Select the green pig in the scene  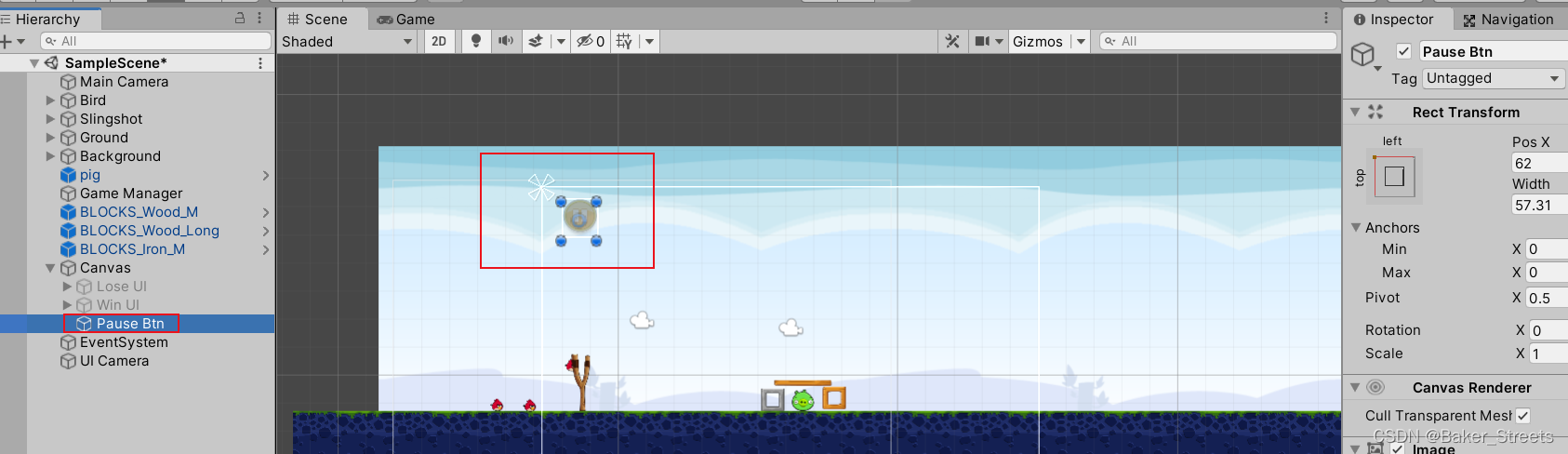tap(803, 400)
